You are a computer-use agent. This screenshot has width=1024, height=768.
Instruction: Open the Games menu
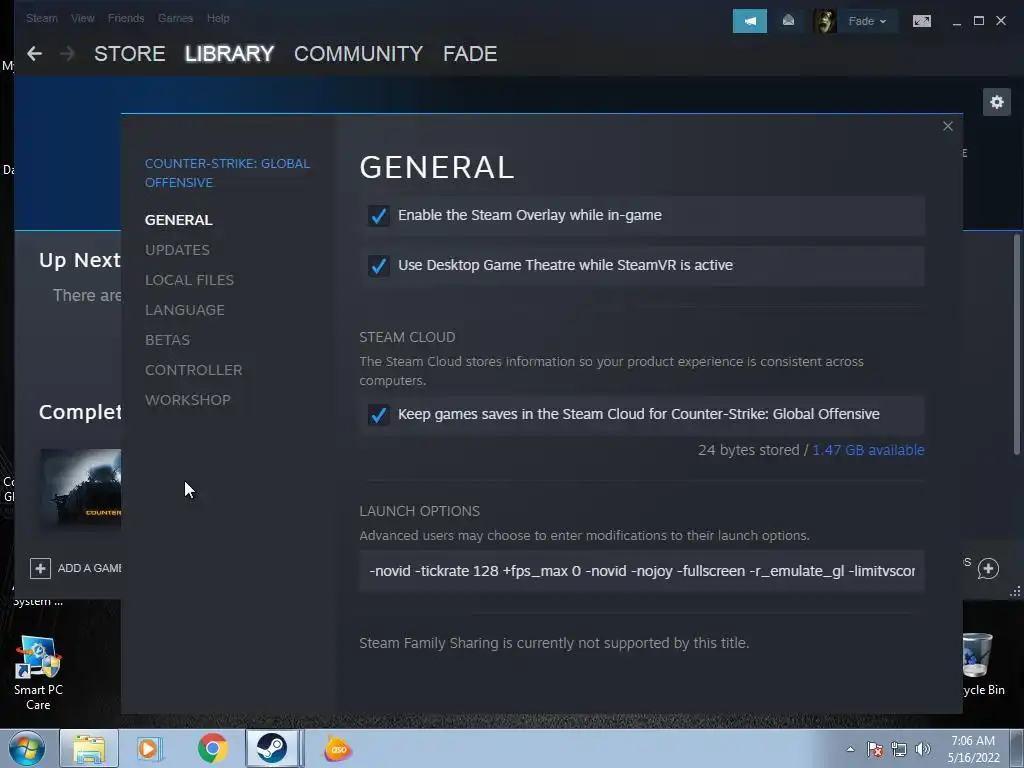[175, 18]
